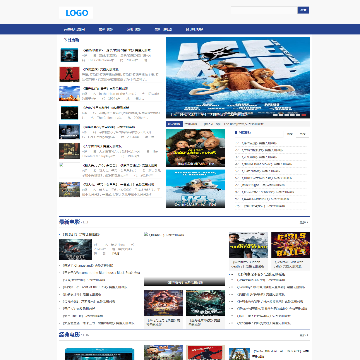
Task: Click the black gradient caption bar in the middle column
Action: click(184, 282)
